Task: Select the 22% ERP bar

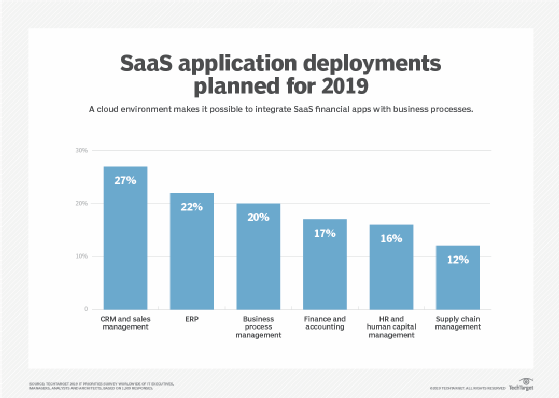Action: 192,251
